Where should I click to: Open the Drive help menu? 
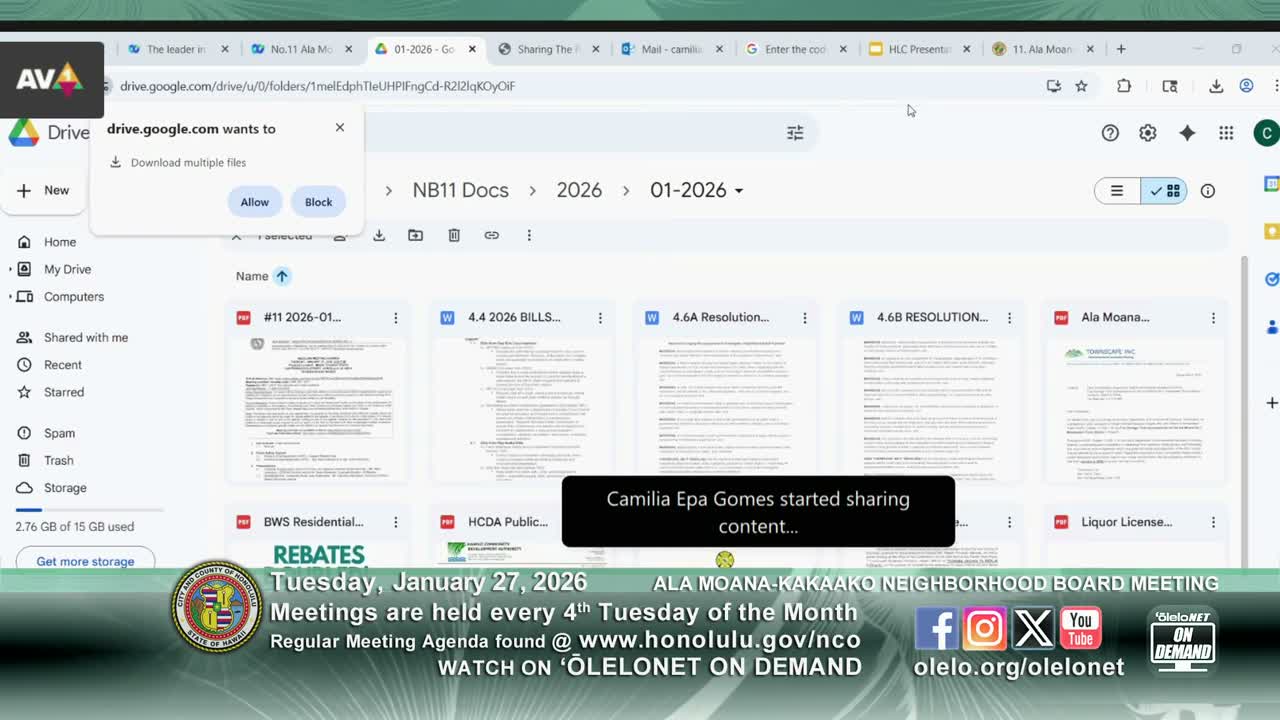pyautogui.click(x=1110, y=133)
